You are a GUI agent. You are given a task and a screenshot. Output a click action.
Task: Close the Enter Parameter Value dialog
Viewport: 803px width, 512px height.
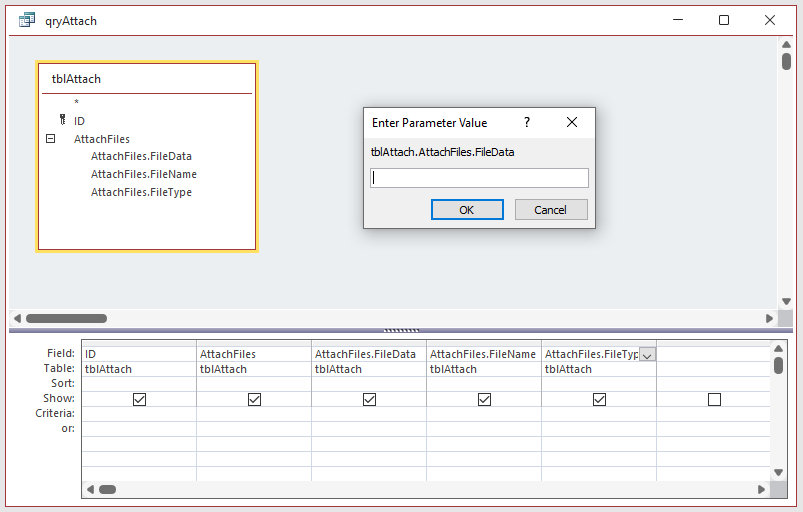pyautogui.click(x=572, y=122)
